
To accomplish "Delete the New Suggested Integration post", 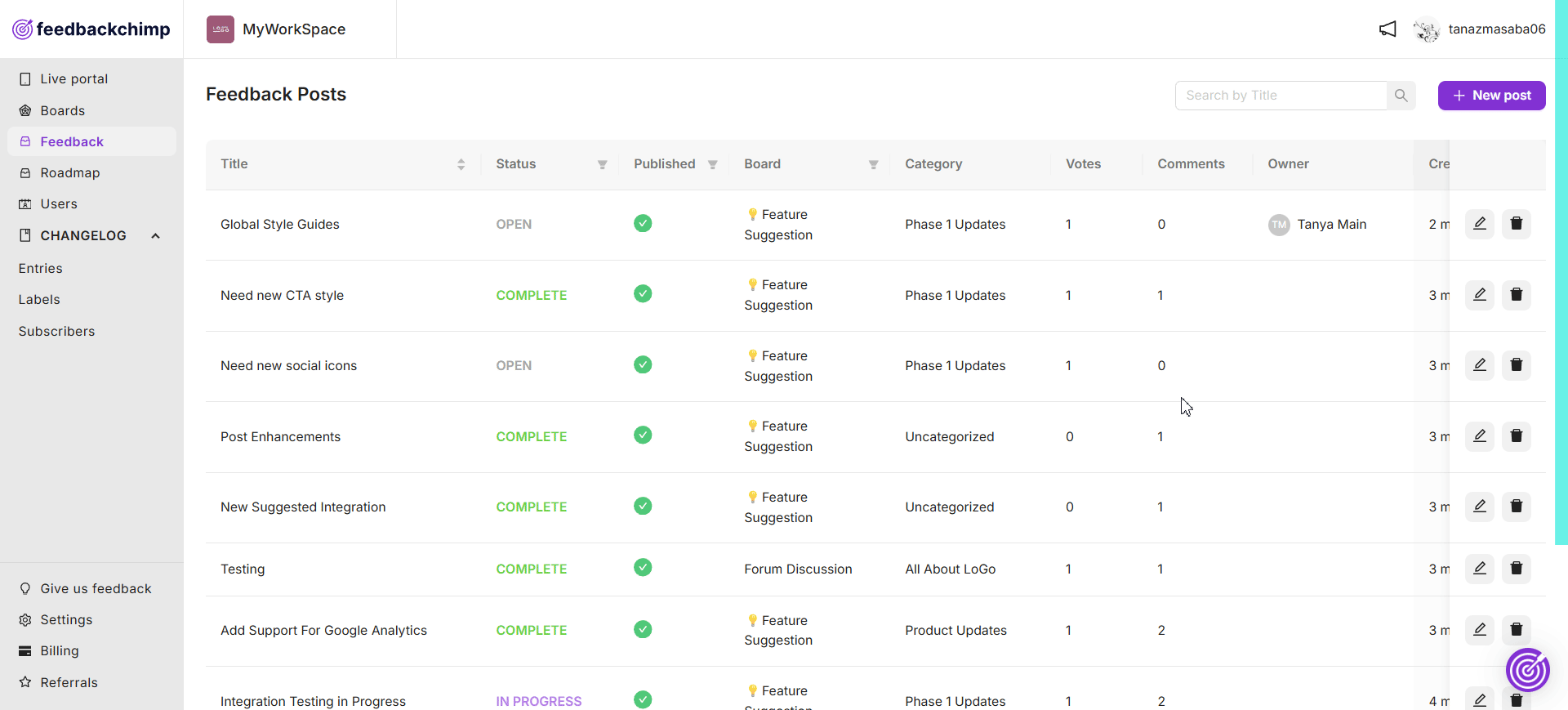I will [x=1516, y=507].
